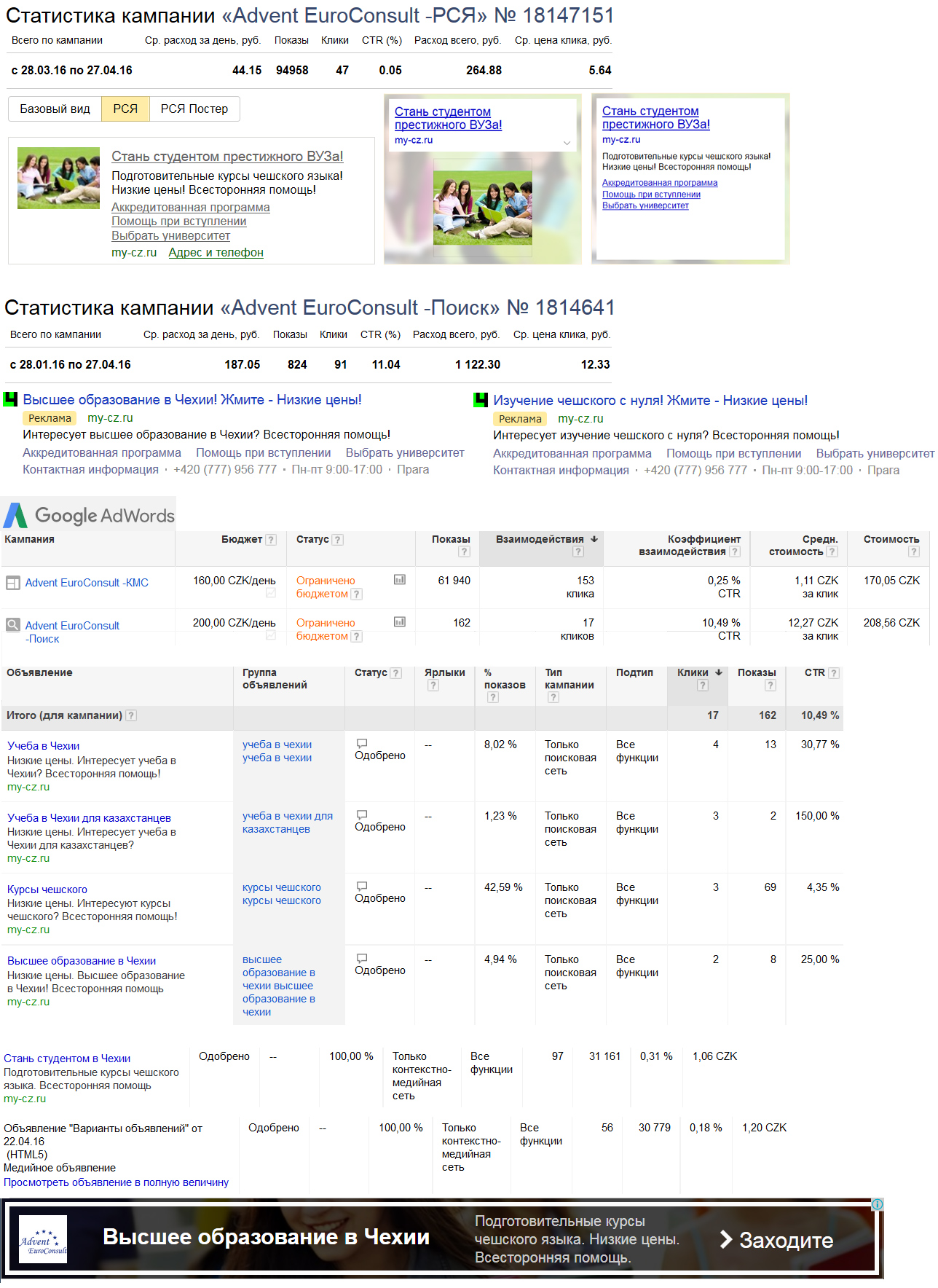Viewport: 938px width, 1288px height.
Task: Open help icon under Тип кампании header
Action: point(553,698)
